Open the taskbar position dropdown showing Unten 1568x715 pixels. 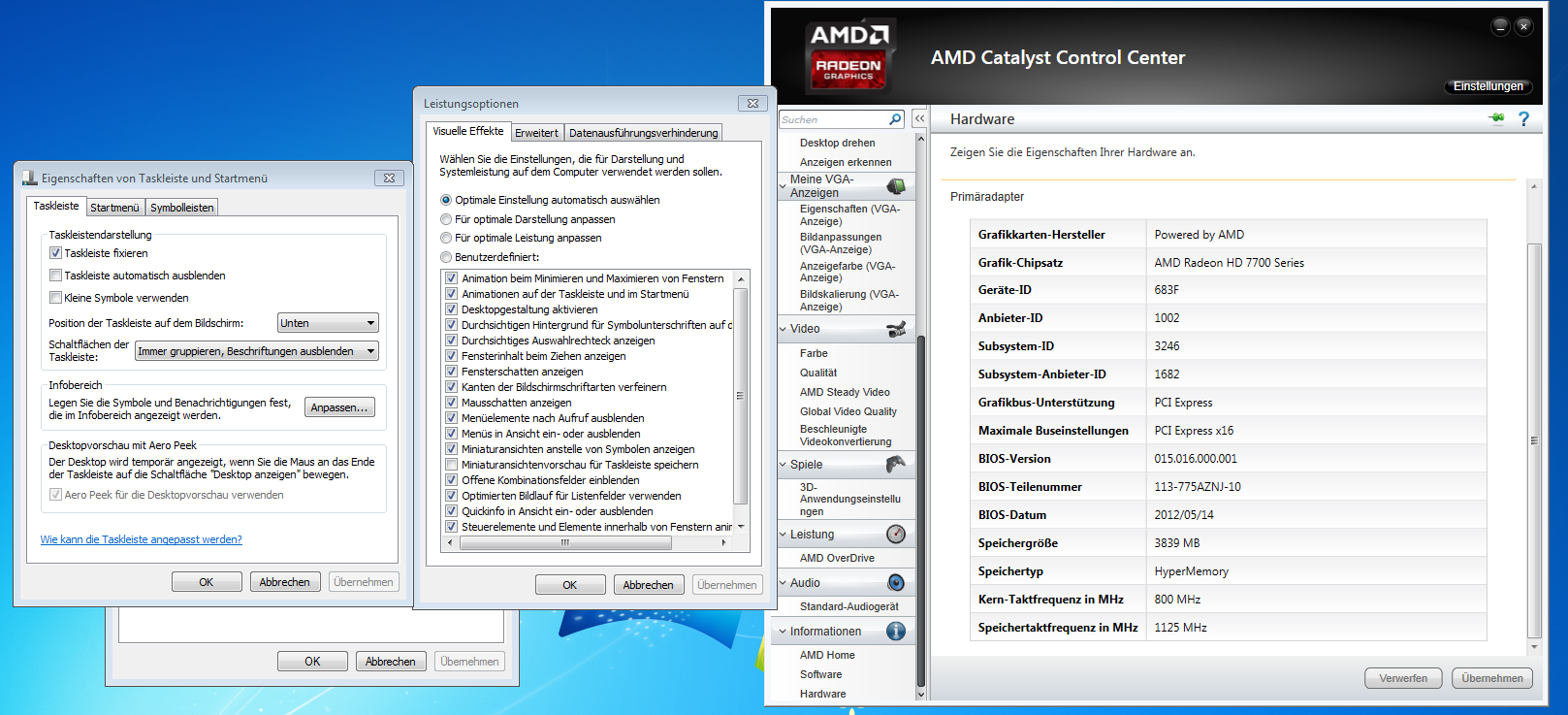coord(328,323)
